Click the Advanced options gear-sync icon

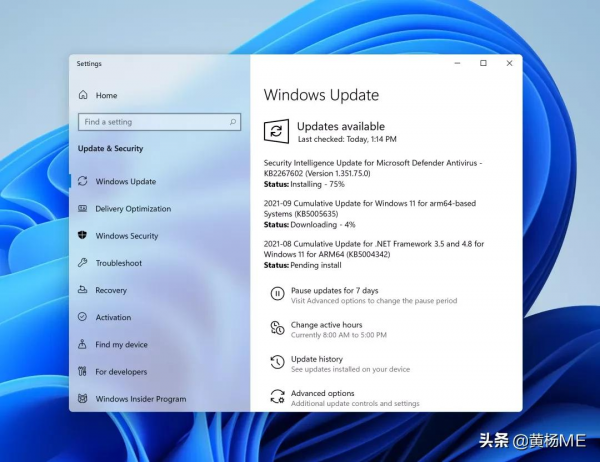(x=277, y=397)
